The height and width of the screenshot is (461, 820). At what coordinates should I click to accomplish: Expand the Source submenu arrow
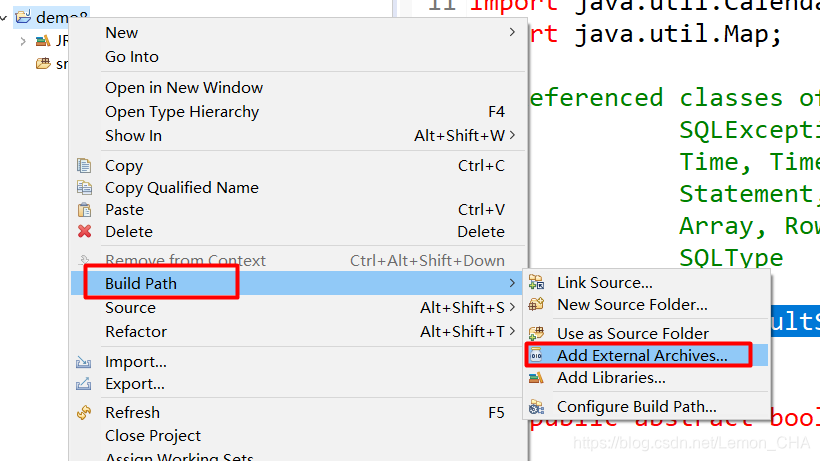(512, 307)
